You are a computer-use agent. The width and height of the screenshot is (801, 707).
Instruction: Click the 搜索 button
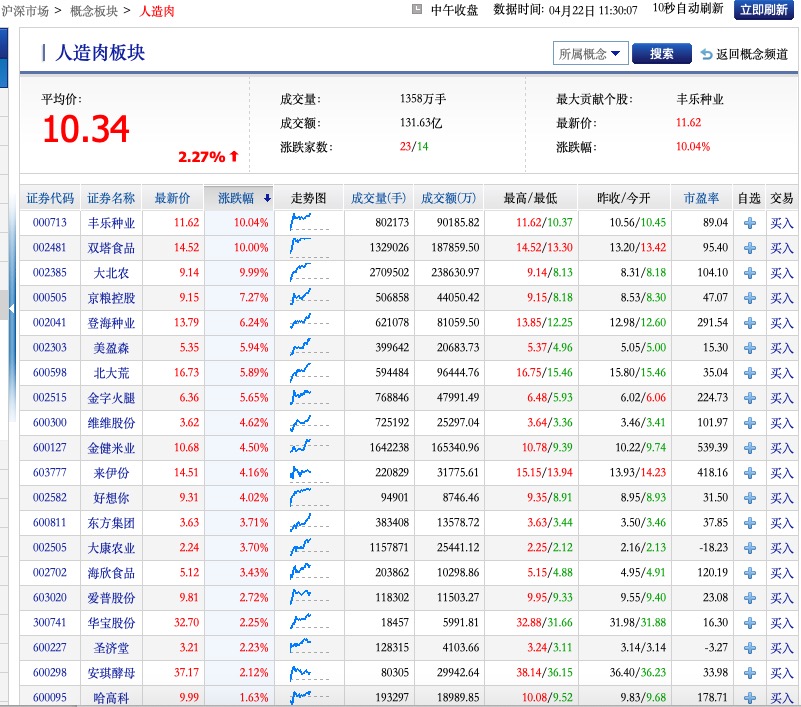(661, 54)
